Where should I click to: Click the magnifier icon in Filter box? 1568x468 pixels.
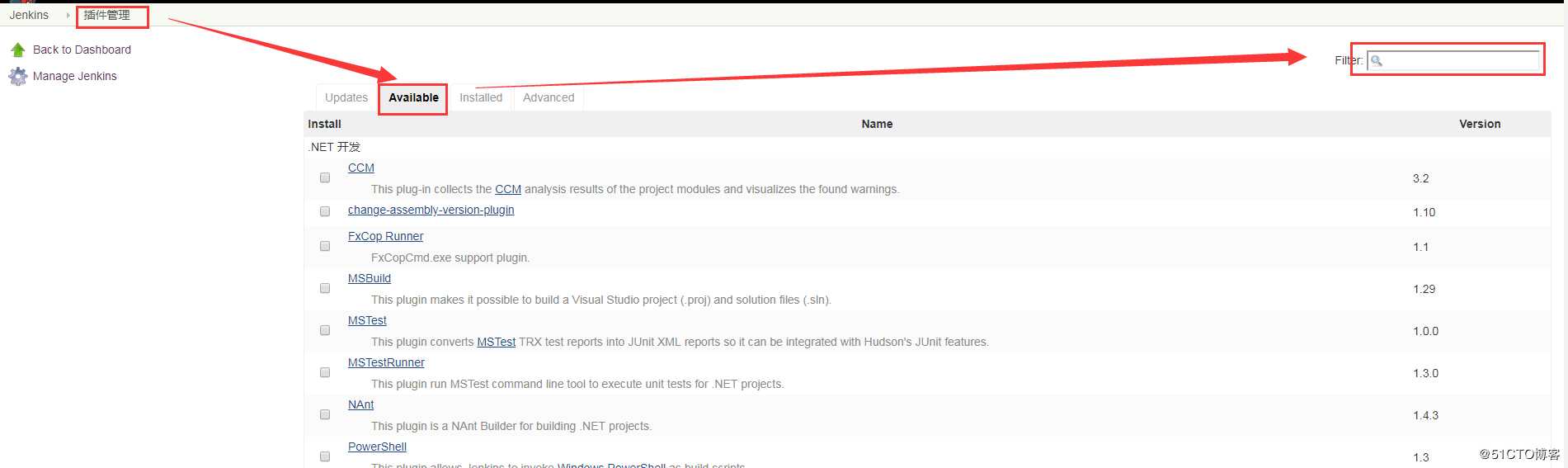click(x=1377, y=60)
